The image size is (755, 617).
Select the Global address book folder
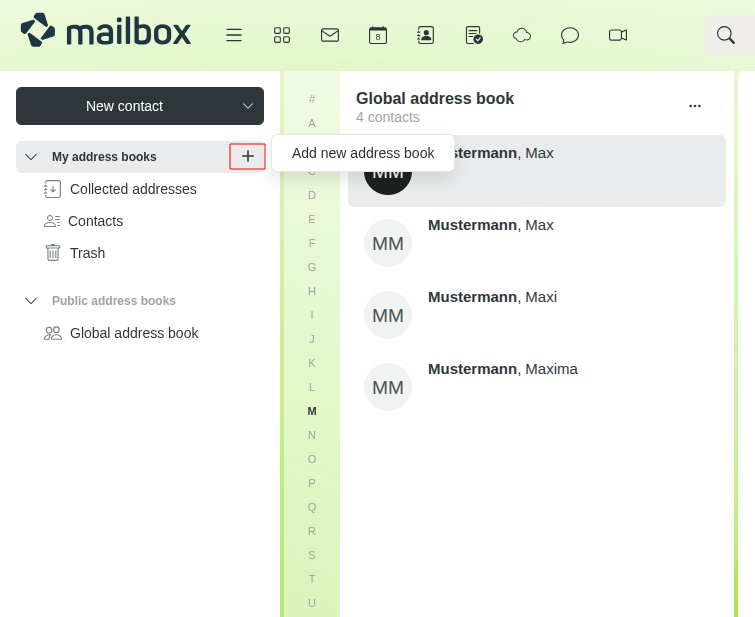tap(133, 333)
